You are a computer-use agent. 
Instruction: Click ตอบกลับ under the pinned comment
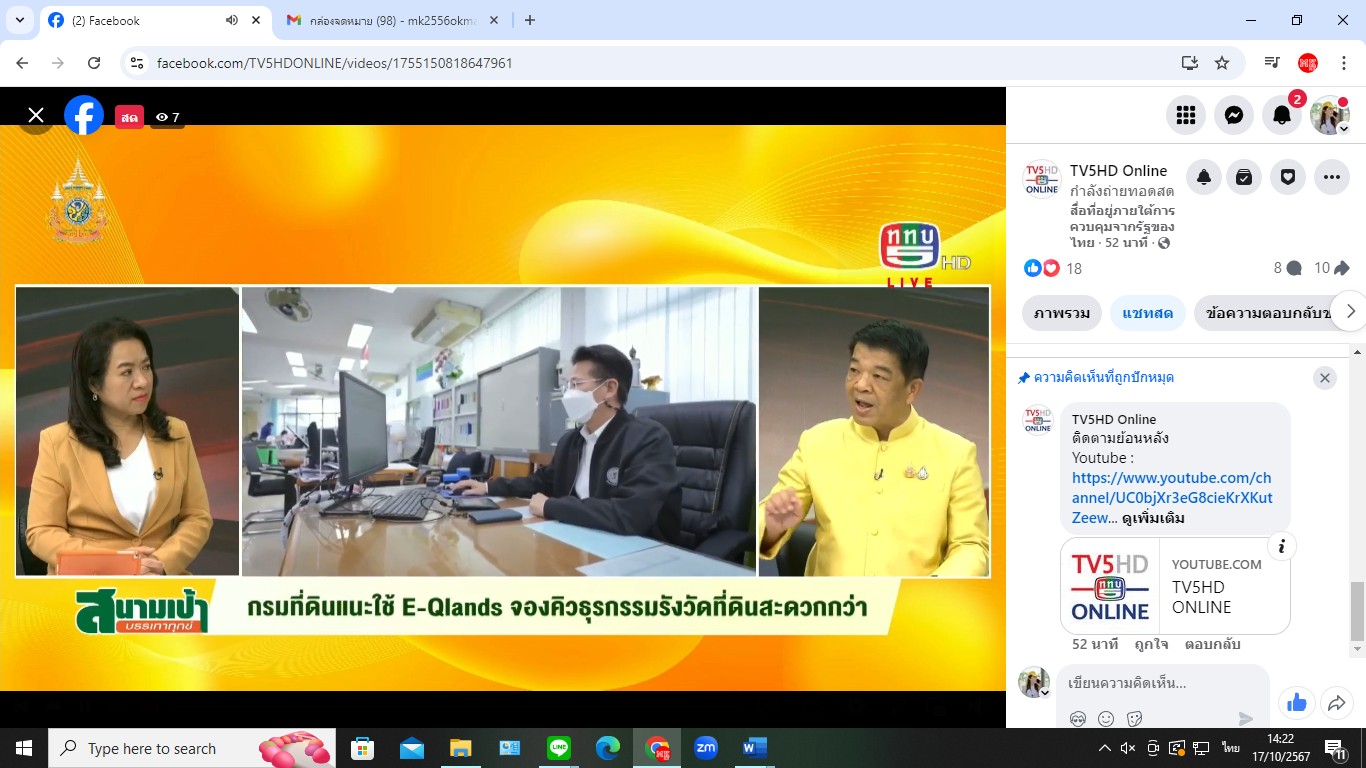point(1212,644)
